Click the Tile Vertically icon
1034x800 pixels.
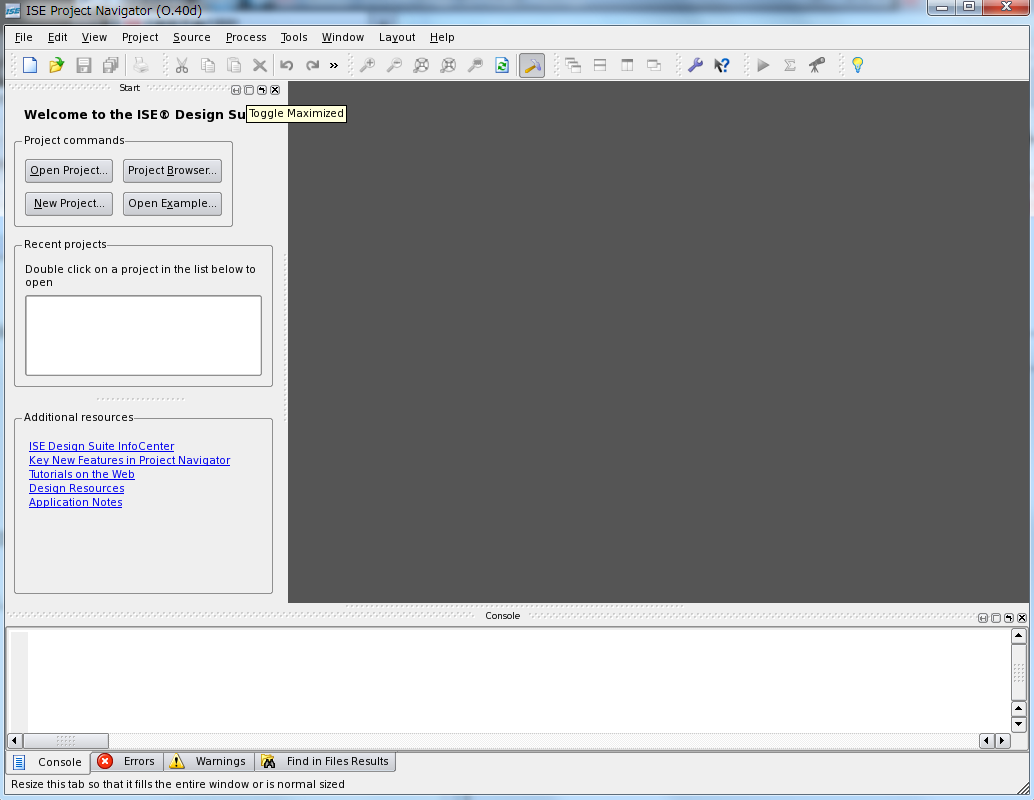pyautogui.click(x=627, y=65)
